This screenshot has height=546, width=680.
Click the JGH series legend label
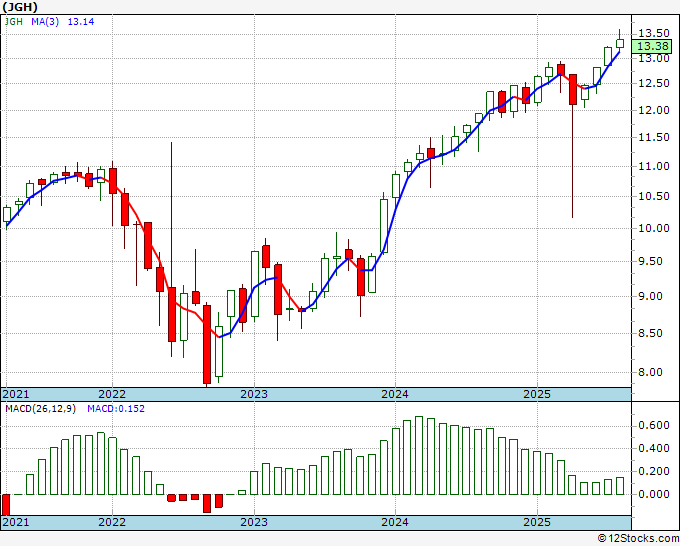click(13, 21)
